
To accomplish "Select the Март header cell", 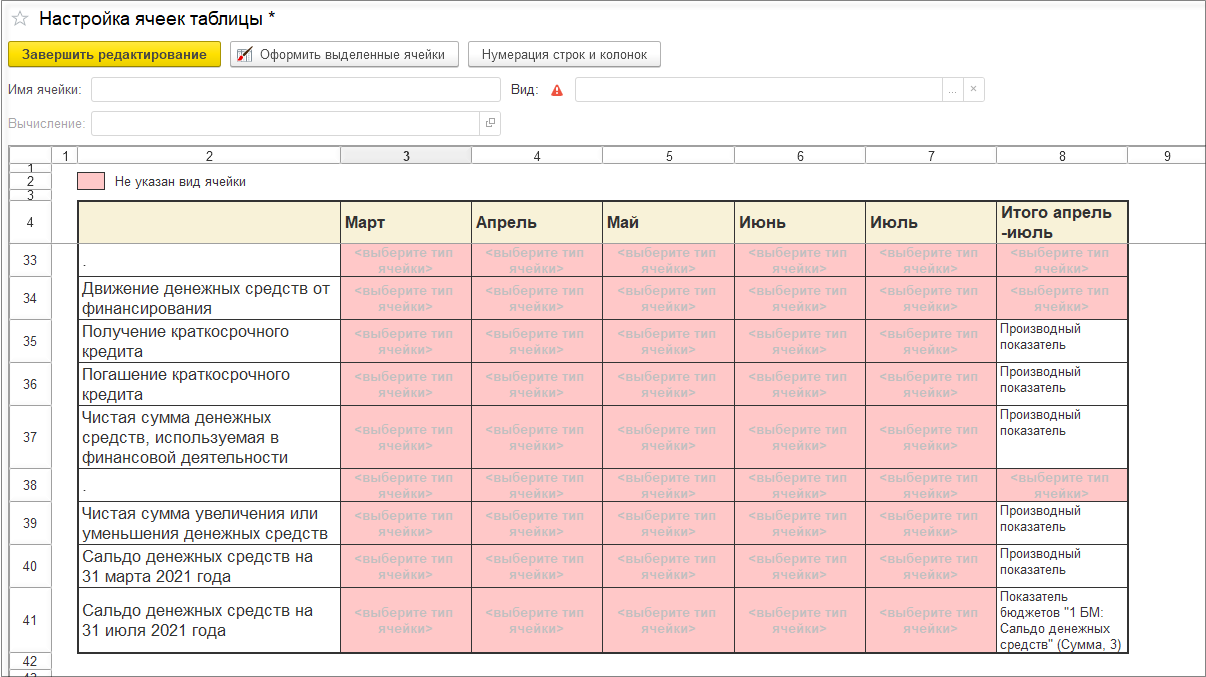I will pyautogui.click(x=406, y=222).
